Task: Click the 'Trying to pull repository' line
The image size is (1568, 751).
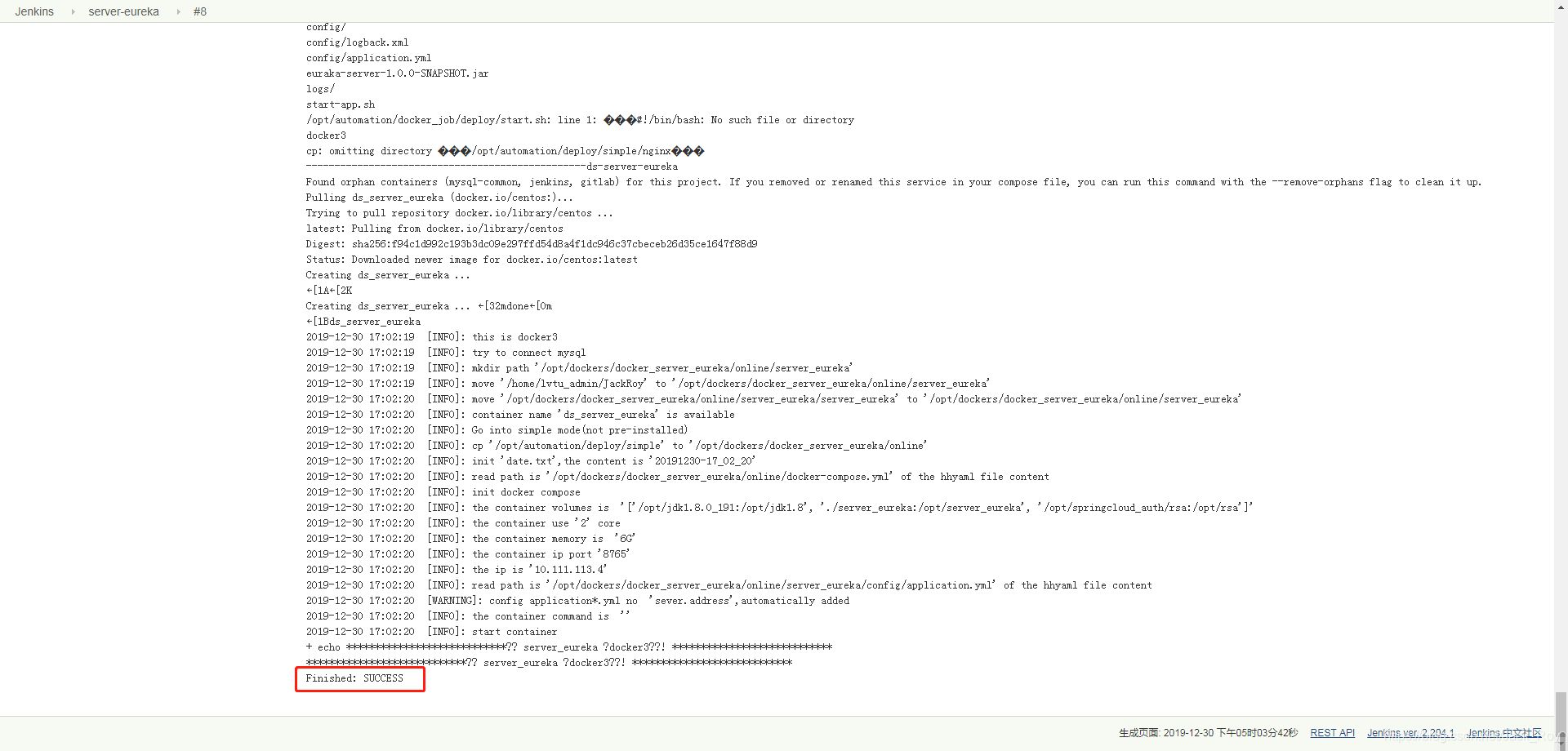Action: pyautogui.click(x=459, y=213)
